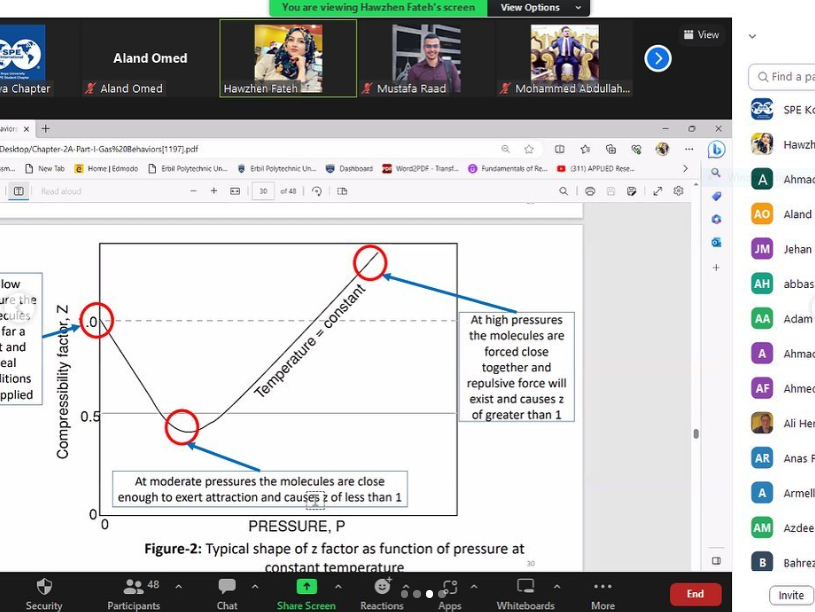The width and height of the screenshot is (815, 612).
Task: Open Edge sidebar Outlook icon
Action: click(x=716, y=242)
